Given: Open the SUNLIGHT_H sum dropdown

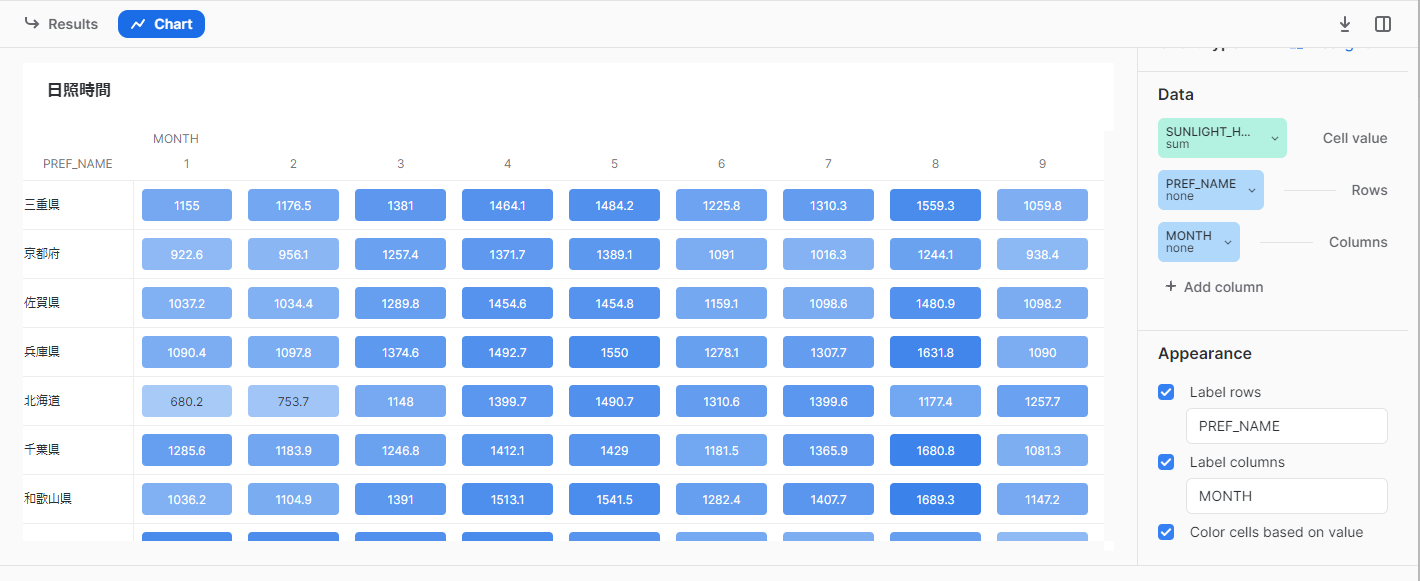Looking at the screenshot, I should pyautogui.click(x=1222, y=138).
